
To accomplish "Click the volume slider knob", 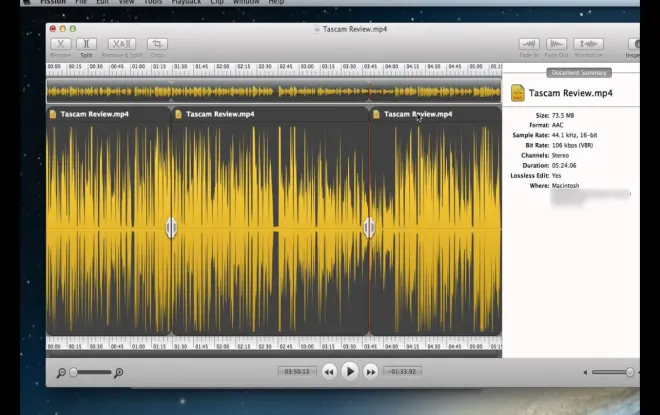I will [630, 372].
